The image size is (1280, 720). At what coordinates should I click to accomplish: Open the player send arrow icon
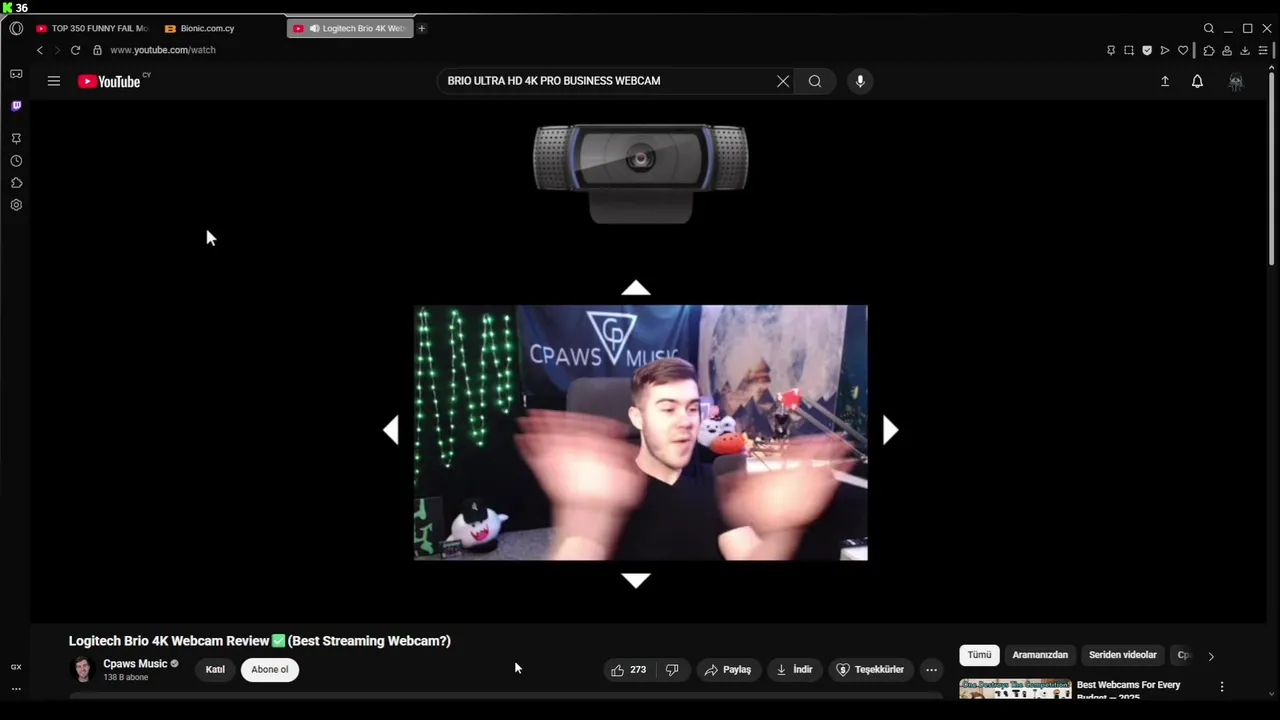click(x=1165, y=50)
